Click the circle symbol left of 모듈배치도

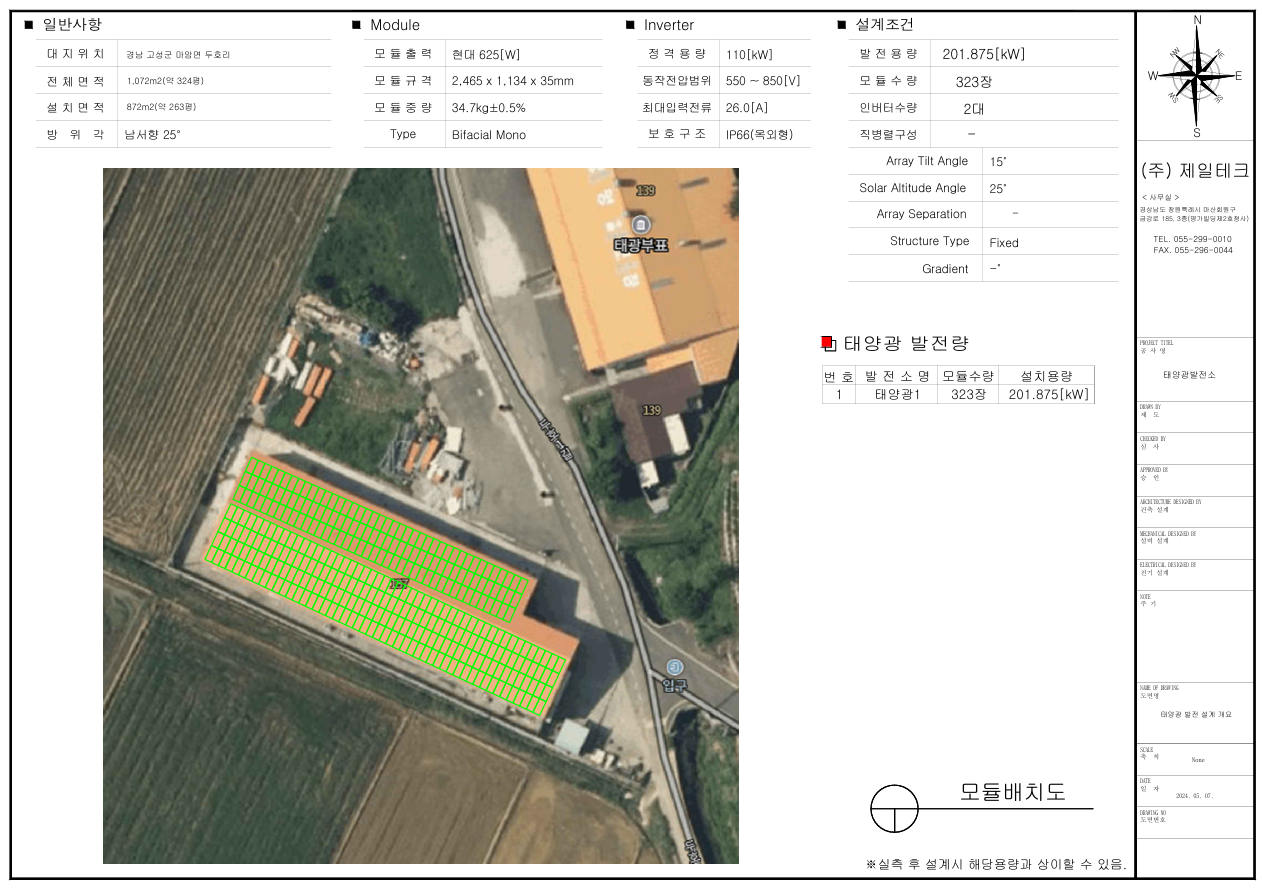click(x=894, y=808)
